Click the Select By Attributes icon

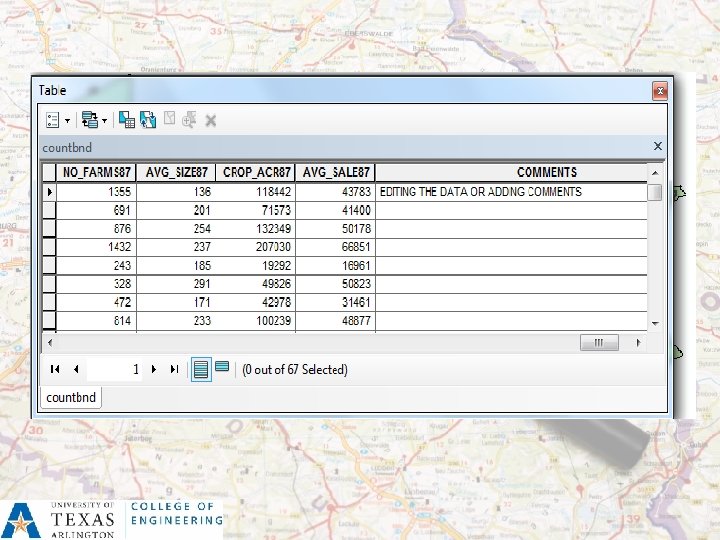click(127, 120)
